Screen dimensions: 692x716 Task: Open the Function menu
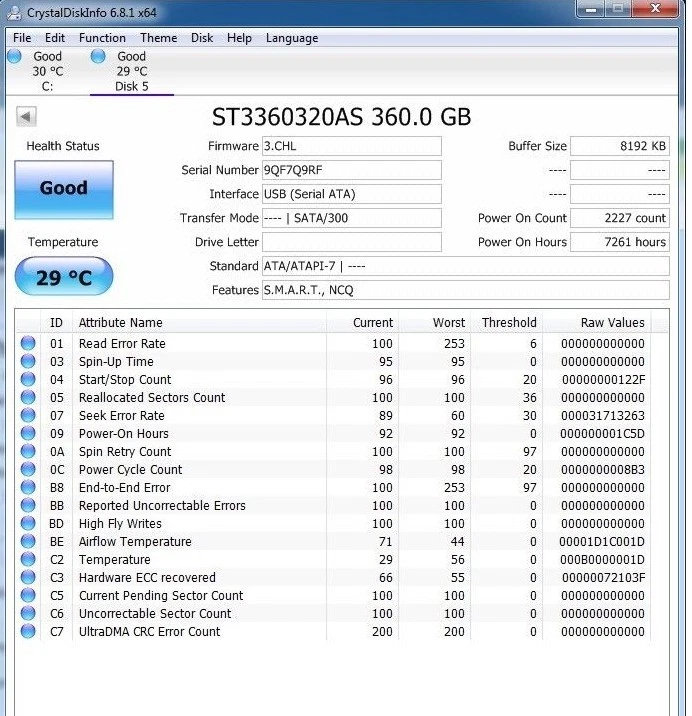pos(102,38)
